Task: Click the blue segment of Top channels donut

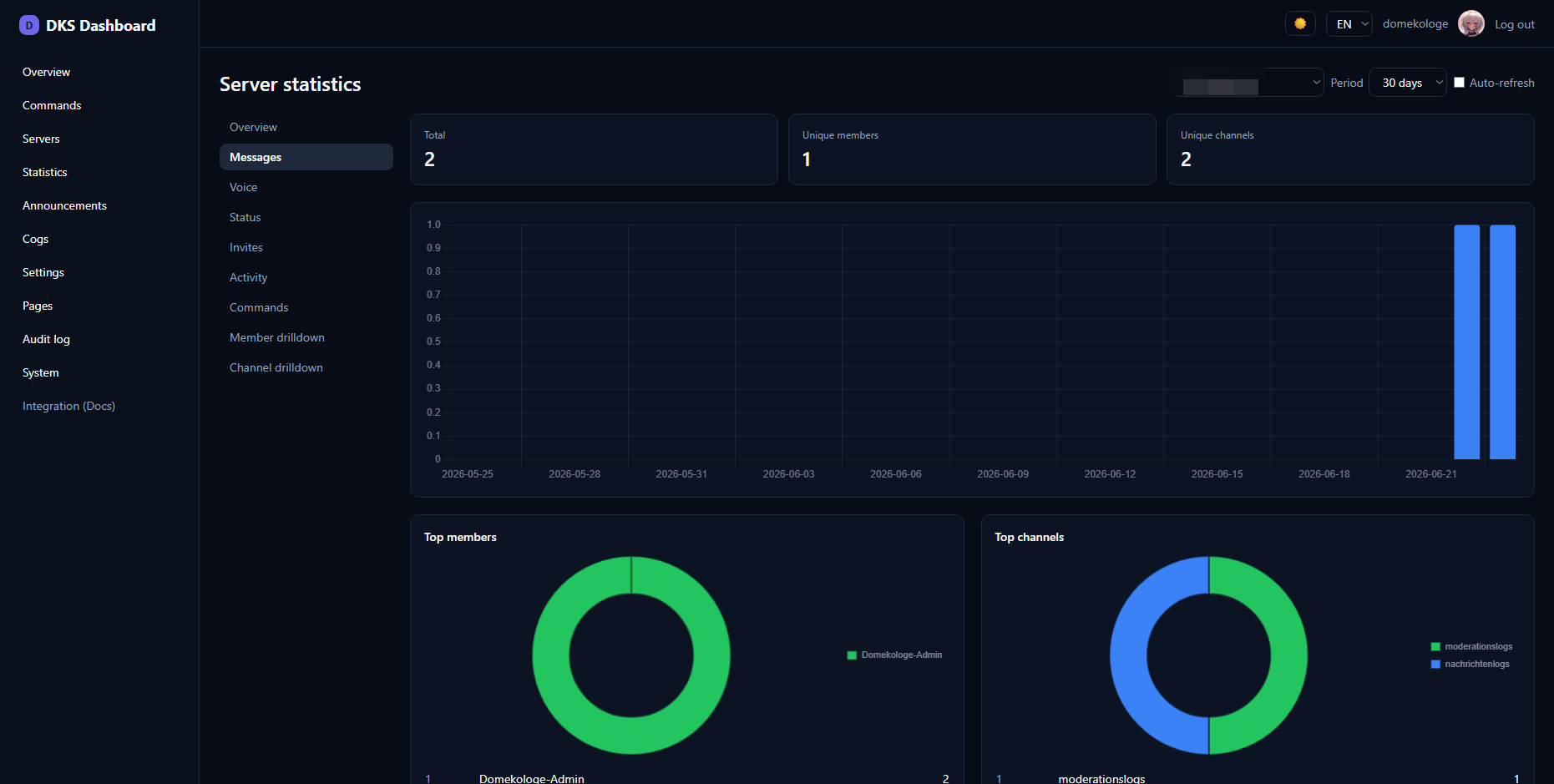Action: [x=1129, y=655]
